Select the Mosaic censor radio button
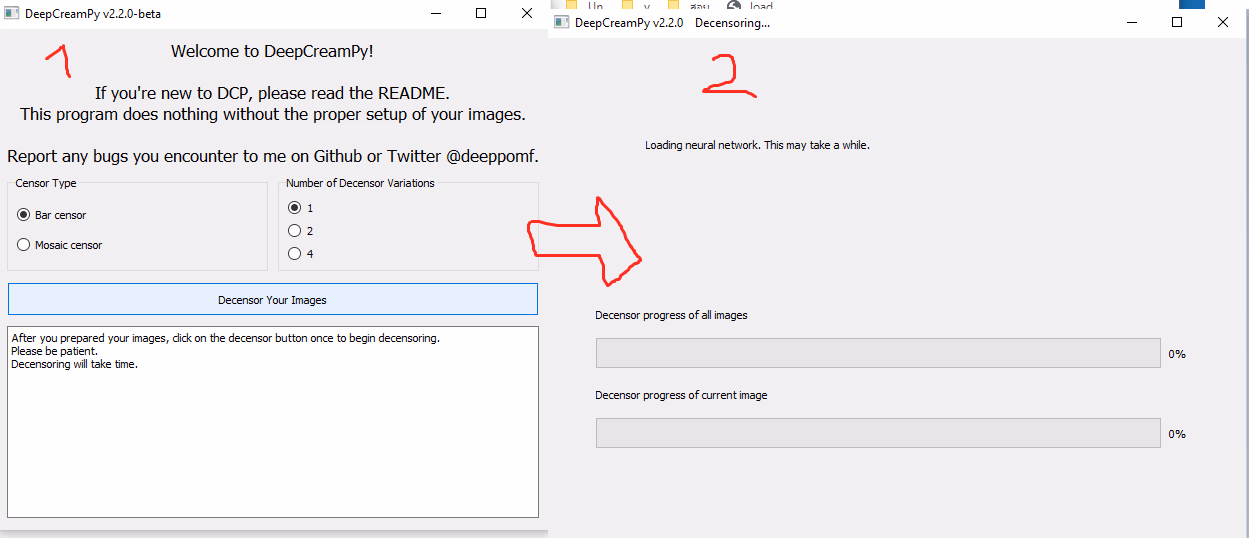Screen dimensions: 1249x539 click(x=24, y=245)
